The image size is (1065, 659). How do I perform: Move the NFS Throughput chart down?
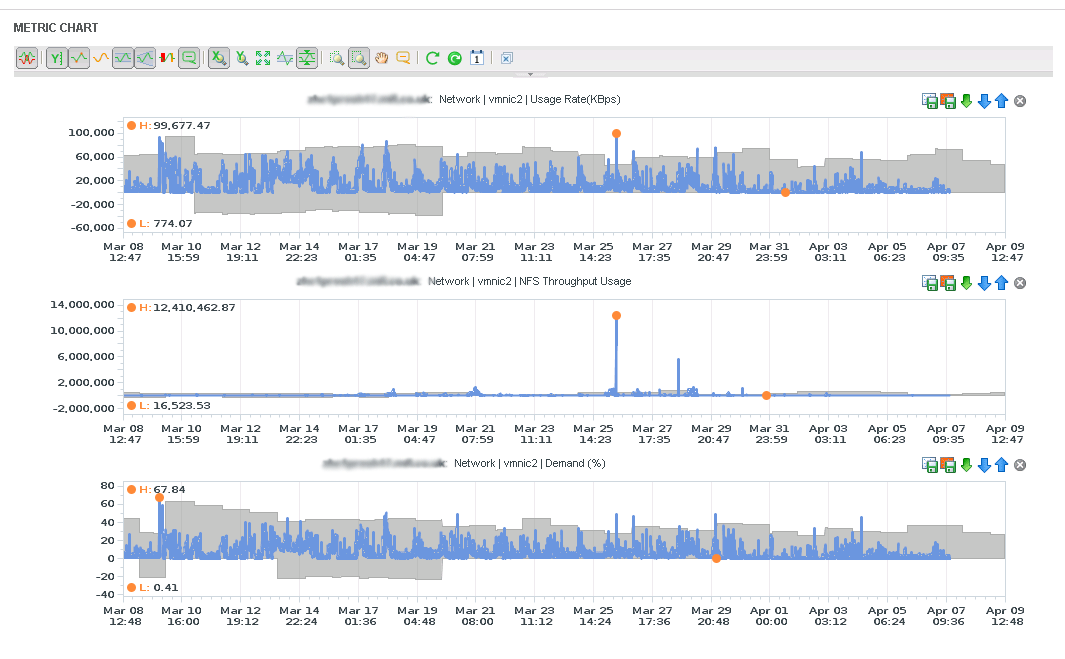coord(984,283)
